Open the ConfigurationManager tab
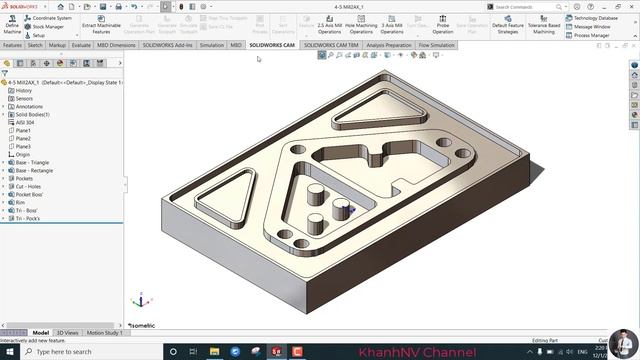640x360 pixels. [x=33, y=63]
